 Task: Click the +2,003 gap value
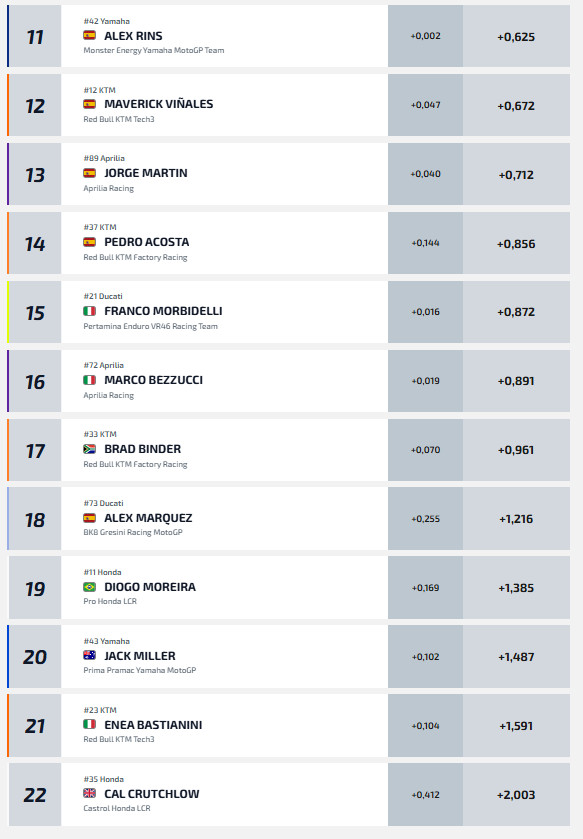coord(516,795)
